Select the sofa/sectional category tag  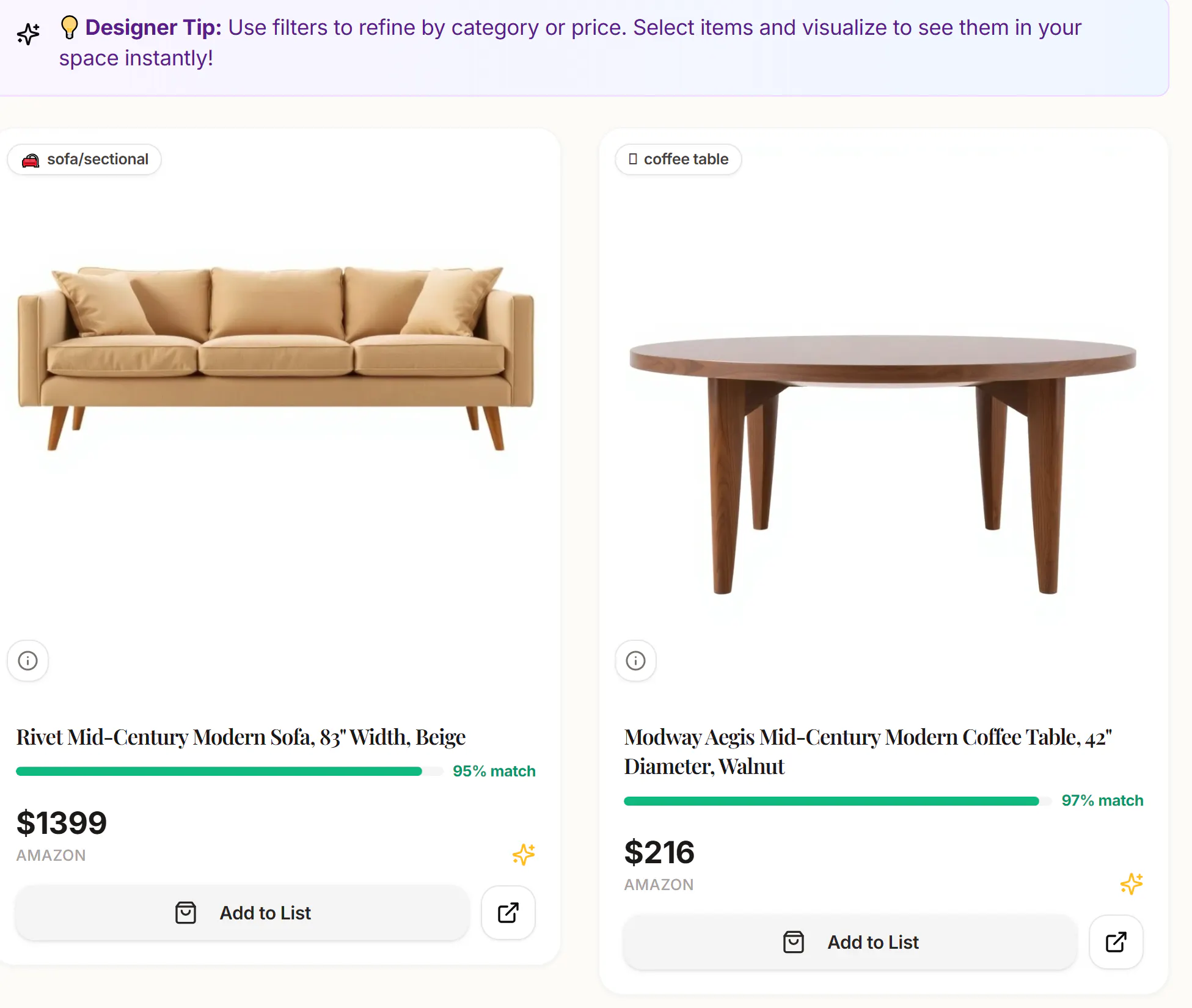click(84, 159)
